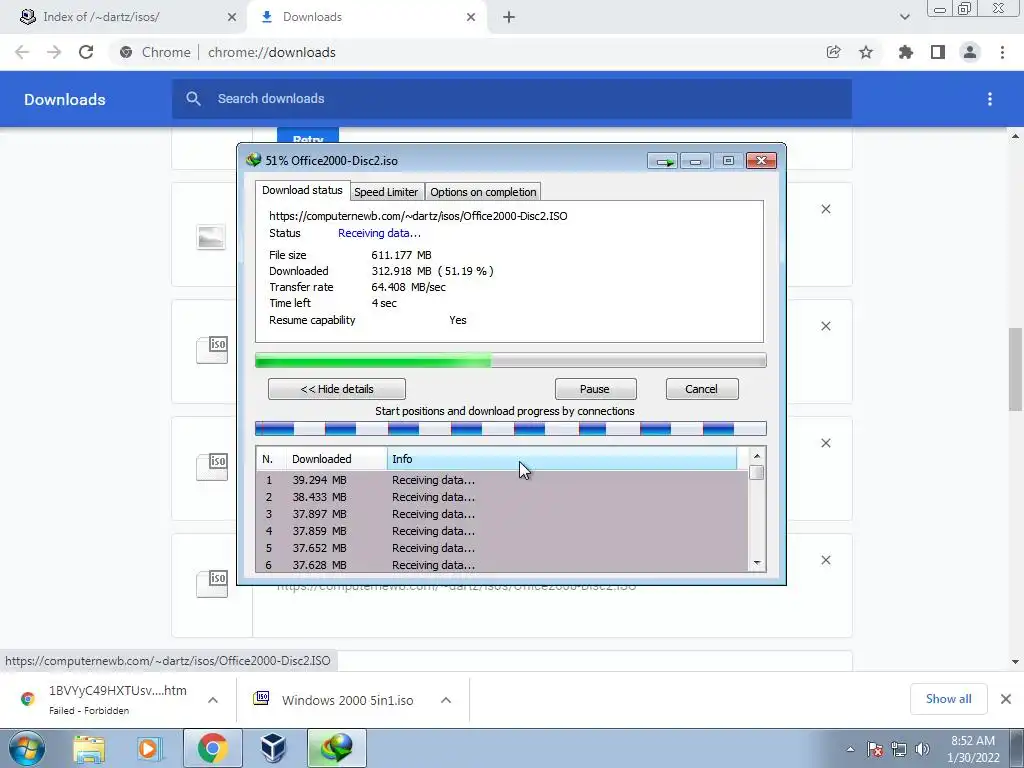This screenshot has height=768, width=1024.
Task: Show hidden system tray icons
Action: pyautogui.click(x=850, y=749)
